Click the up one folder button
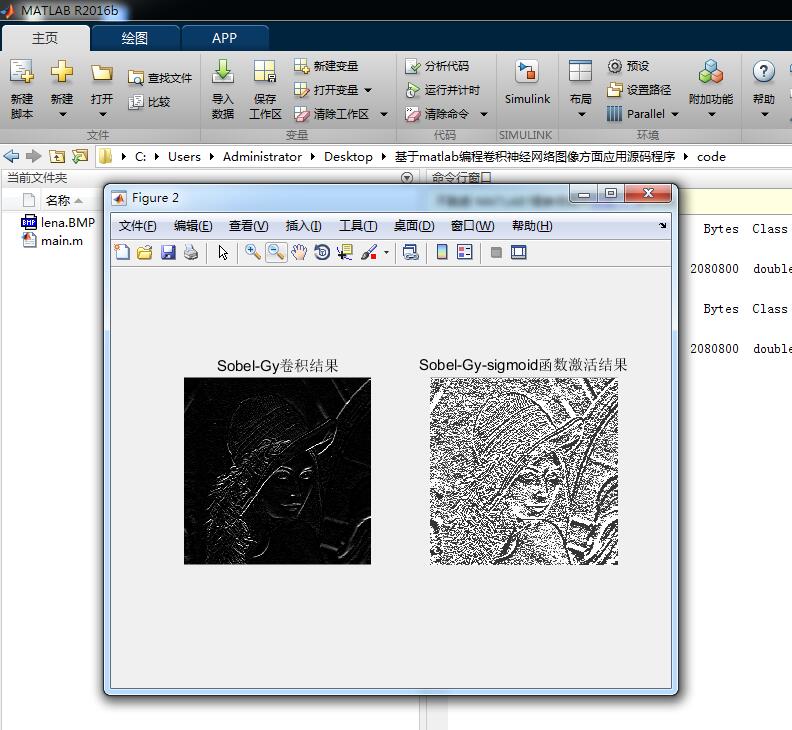 point(57,157)
